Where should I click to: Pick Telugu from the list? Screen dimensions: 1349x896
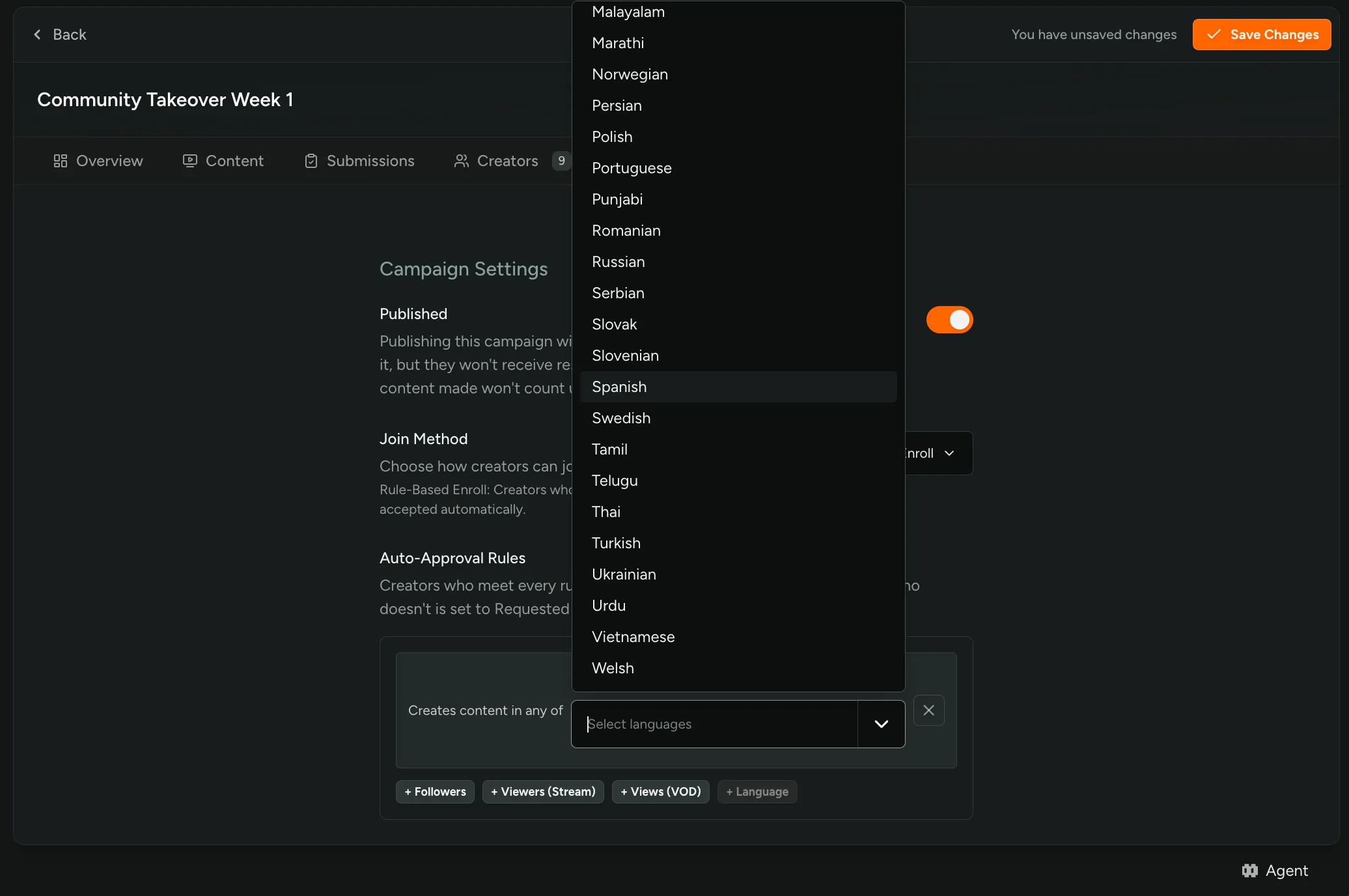point(738,481)
